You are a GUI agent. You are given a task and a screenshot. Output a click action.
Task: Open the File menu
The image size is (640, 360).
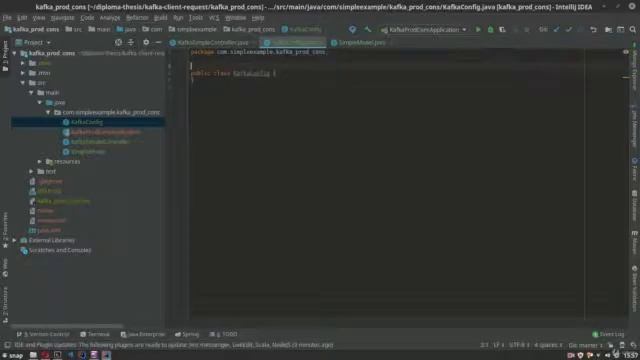tap(7, 18)
